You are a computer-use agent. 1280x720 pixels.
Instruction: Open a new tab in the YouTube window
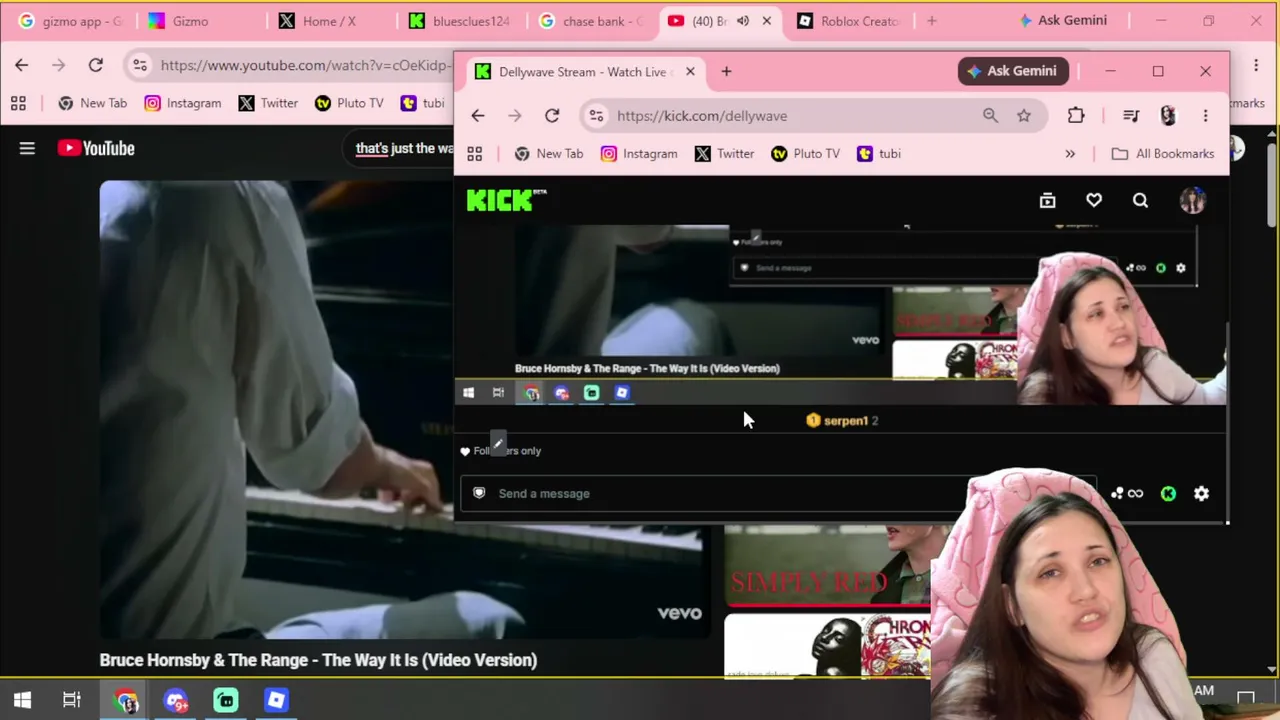[931, 21]
